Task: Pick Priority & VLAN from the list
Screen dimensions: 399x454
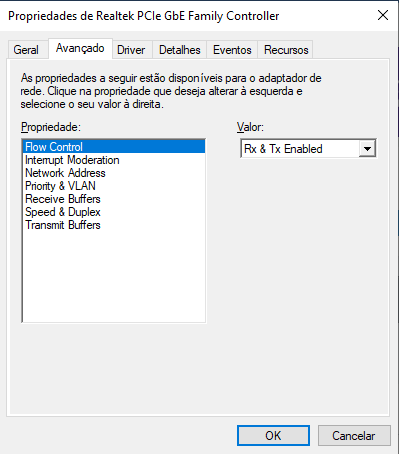Action: coord(114,186)
